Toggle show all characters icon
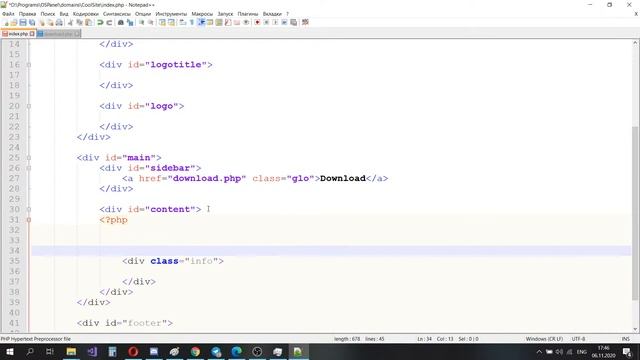Screen dimensions: 640x360 click(191, 22)
